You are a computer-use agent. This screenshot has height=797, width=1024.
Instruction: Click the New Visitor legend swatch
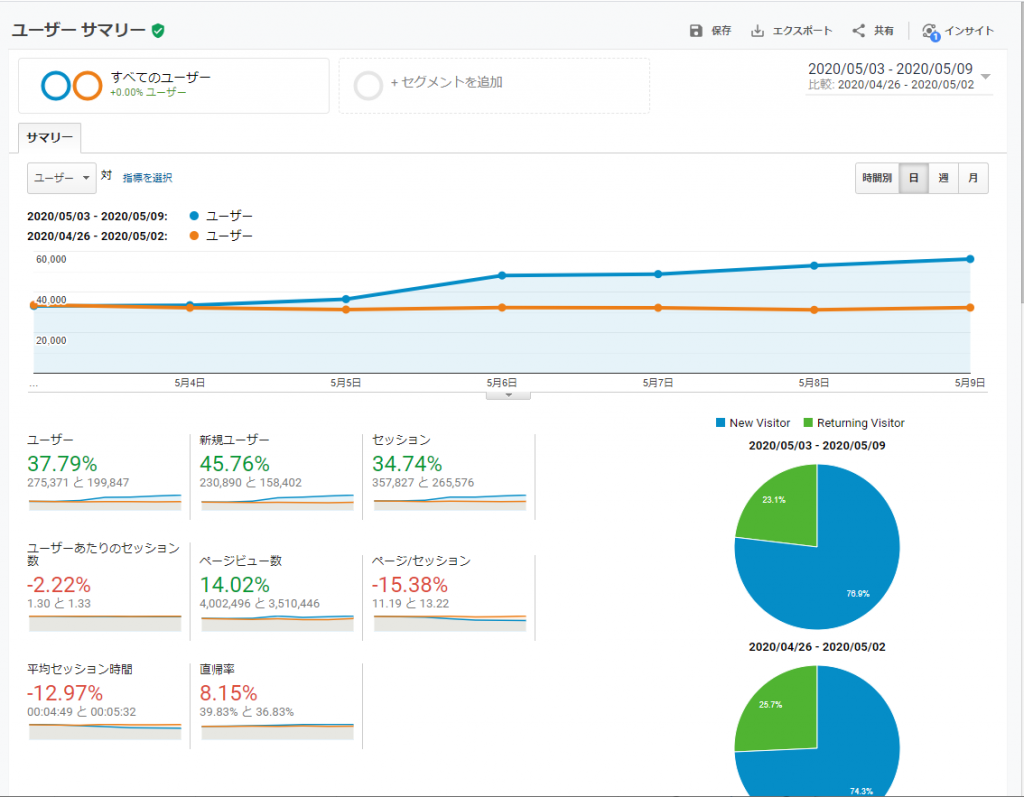[720, 423]
